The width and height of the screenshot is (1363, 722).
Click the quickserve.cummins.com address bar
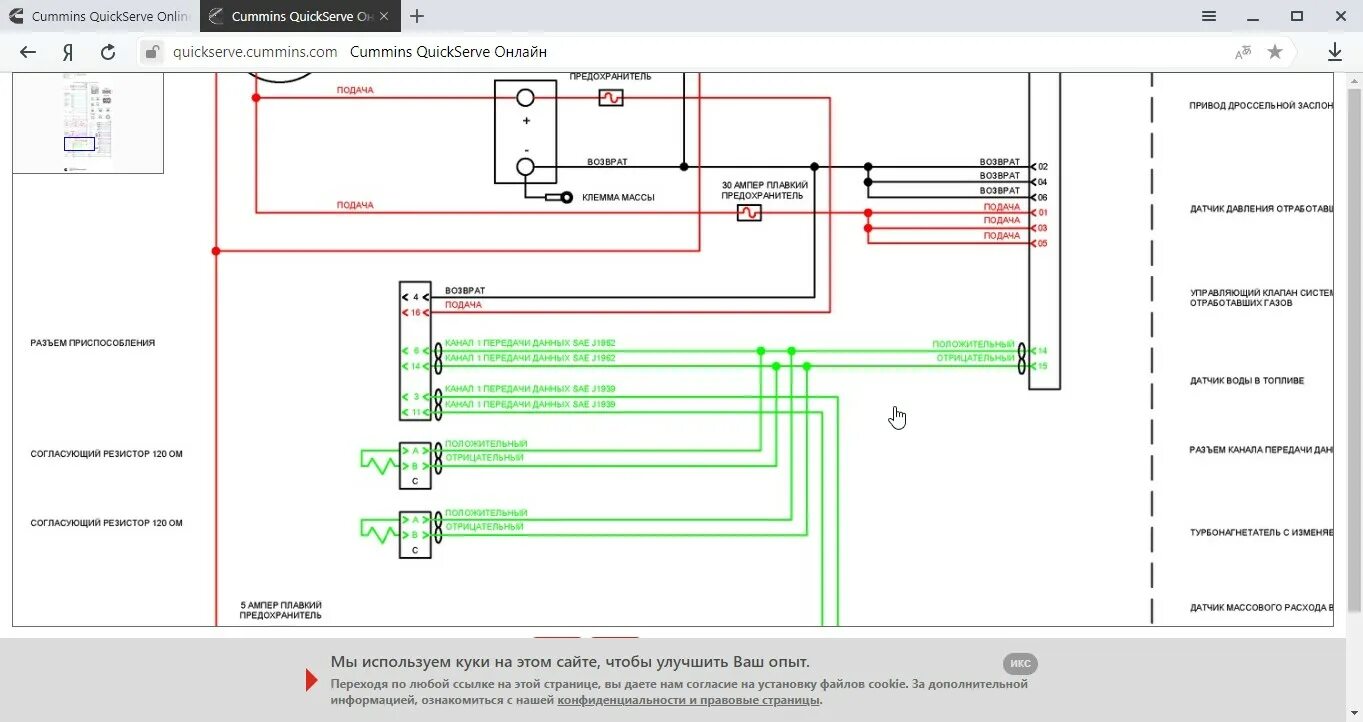[254, 51]
